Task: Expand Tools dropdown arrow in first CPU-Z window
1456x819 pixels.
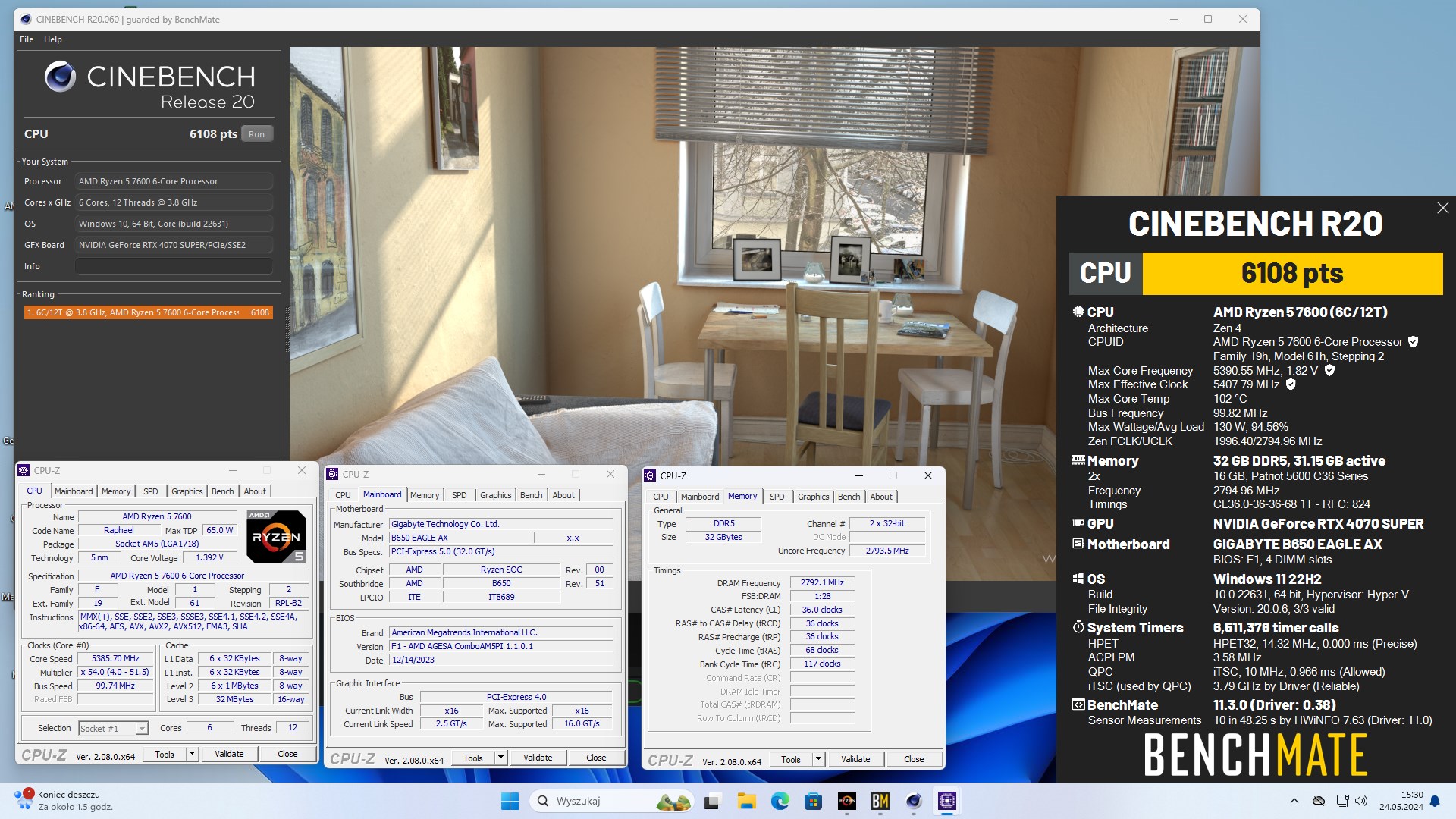Action: (192, 754)
